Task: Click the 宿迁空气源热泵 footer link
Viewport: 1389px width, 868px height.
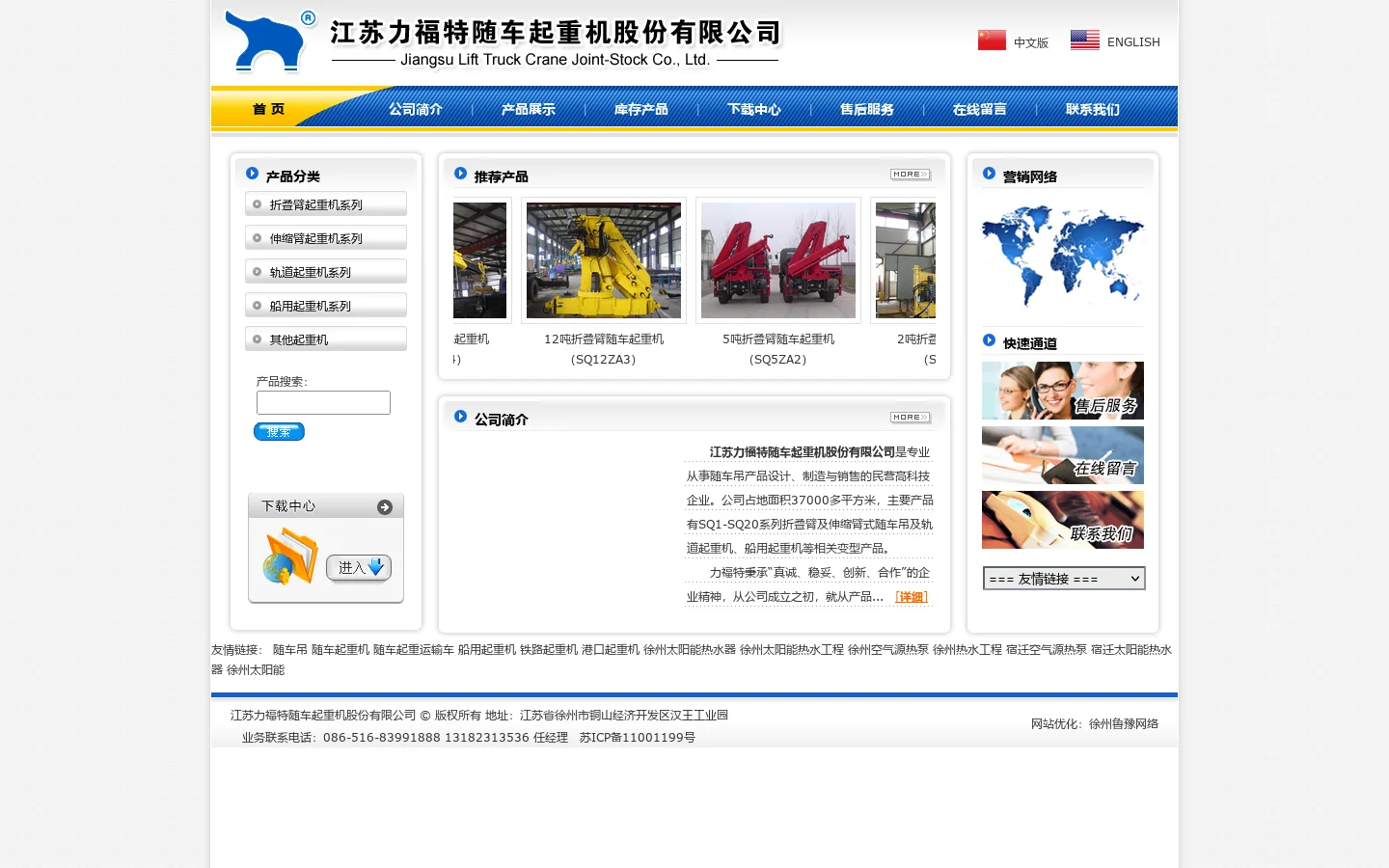Action: coord(1047,650)
